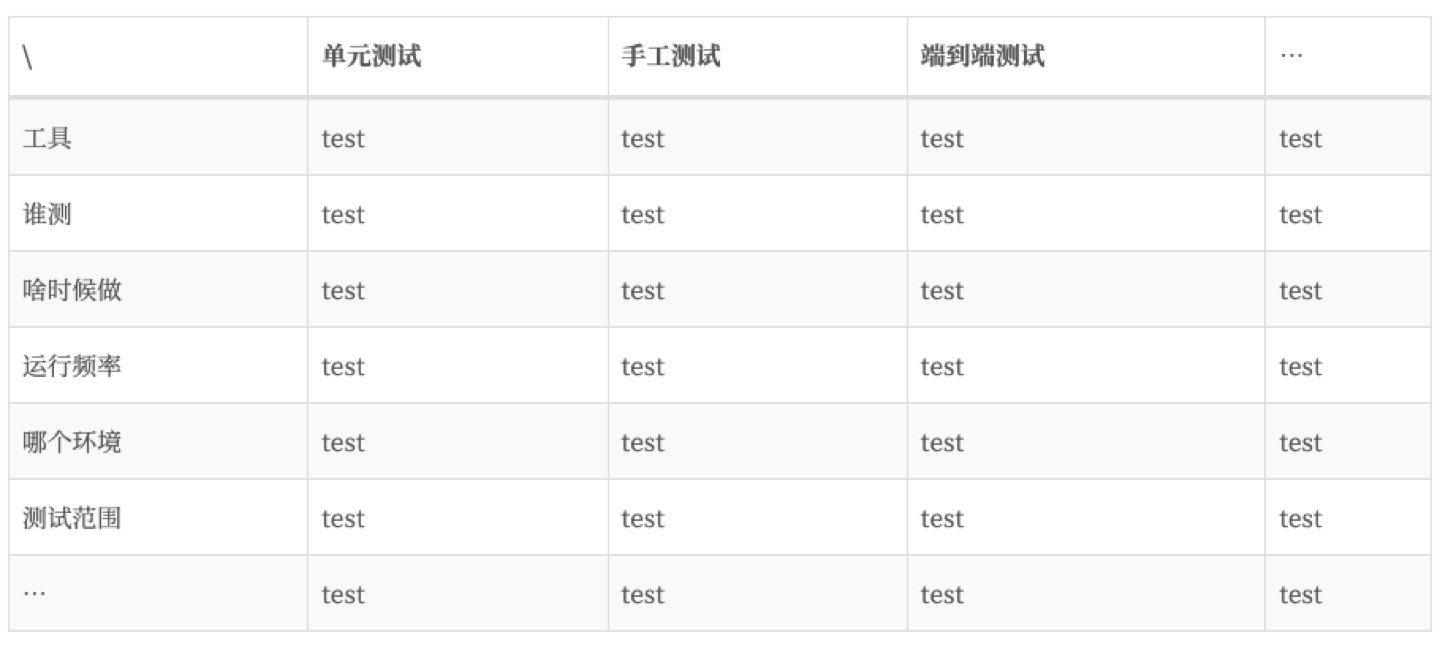
Task: Select 测试范围 row cell under 端到端测试
Action: [x=942, y=519]
